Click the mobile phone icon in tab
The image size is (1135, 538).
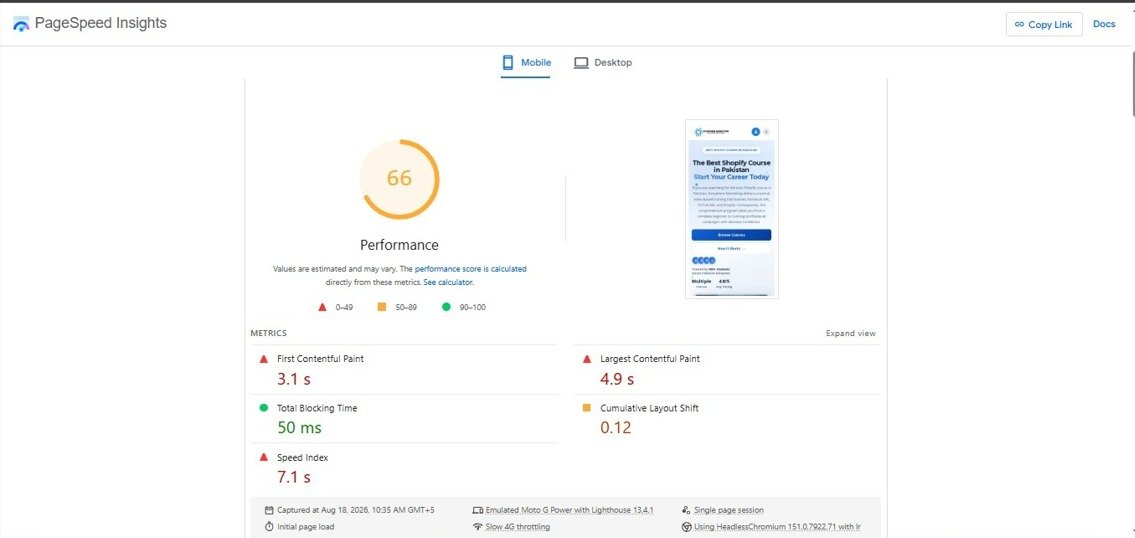click(x=508, y=62)
